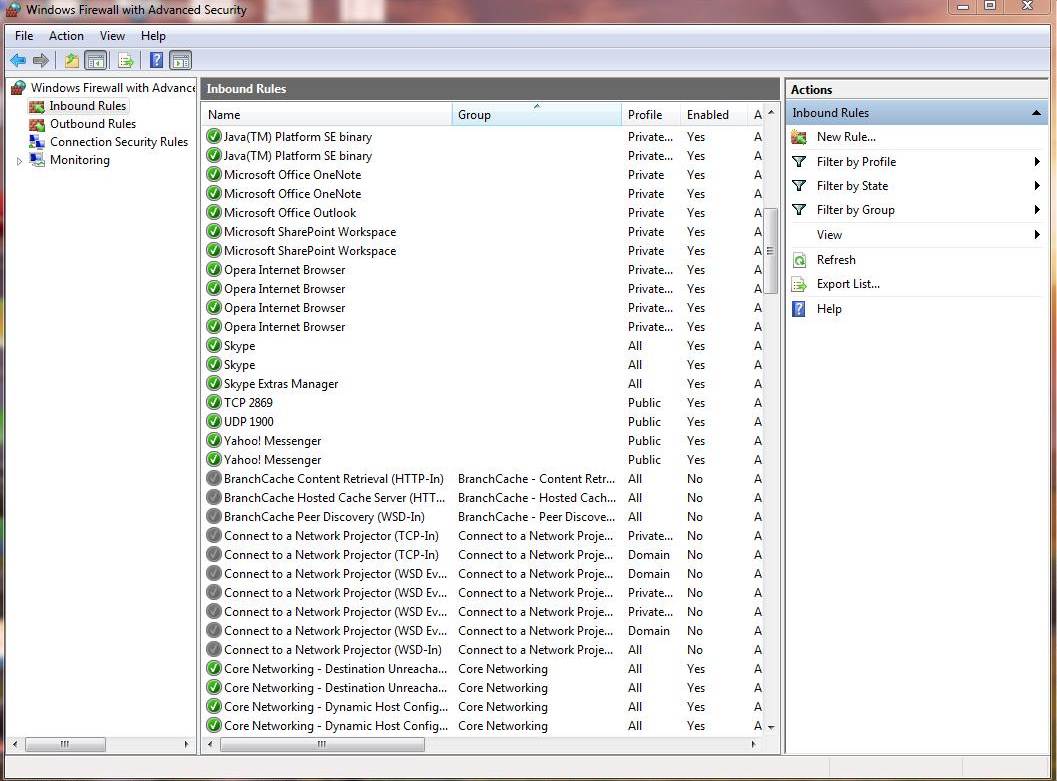Viewport: 1057px width, 781px height.
Task: Select BranchCache Content Retrieval (HTTP-In) rule
Action: (x=334, y=478)
